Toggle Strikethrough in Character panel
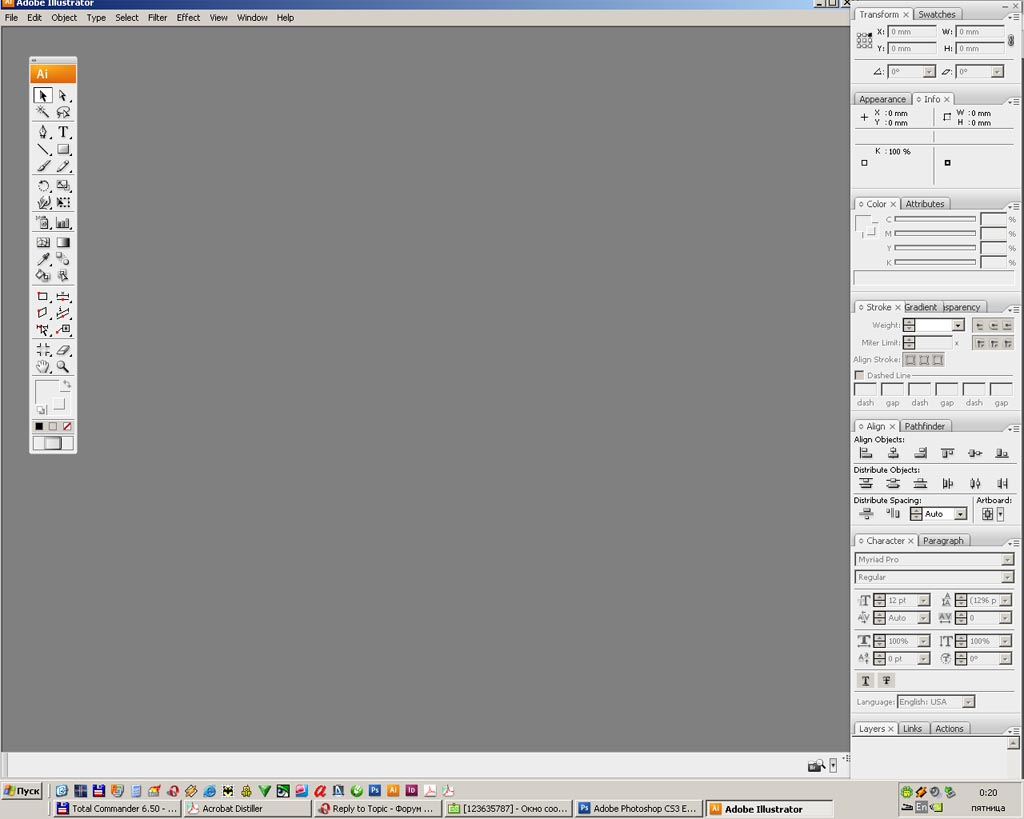 click(x=886, y=681)
